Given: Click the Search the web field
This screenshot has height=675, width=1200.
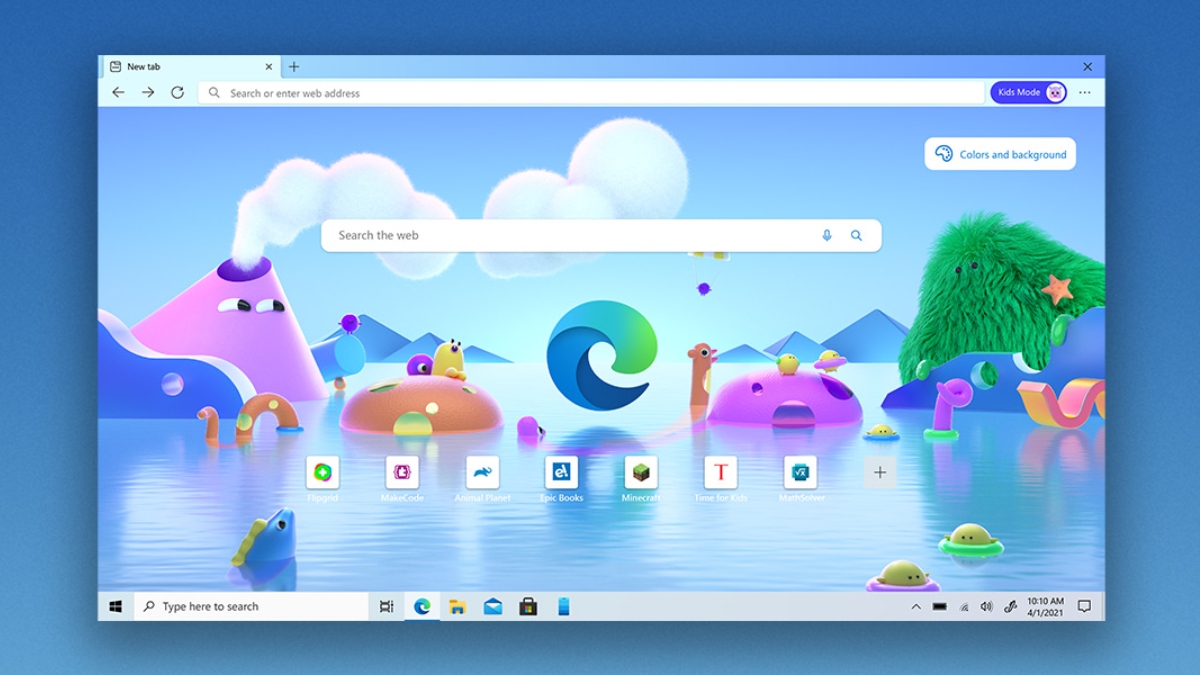Looking at the screenshot, I should point(560,235).
